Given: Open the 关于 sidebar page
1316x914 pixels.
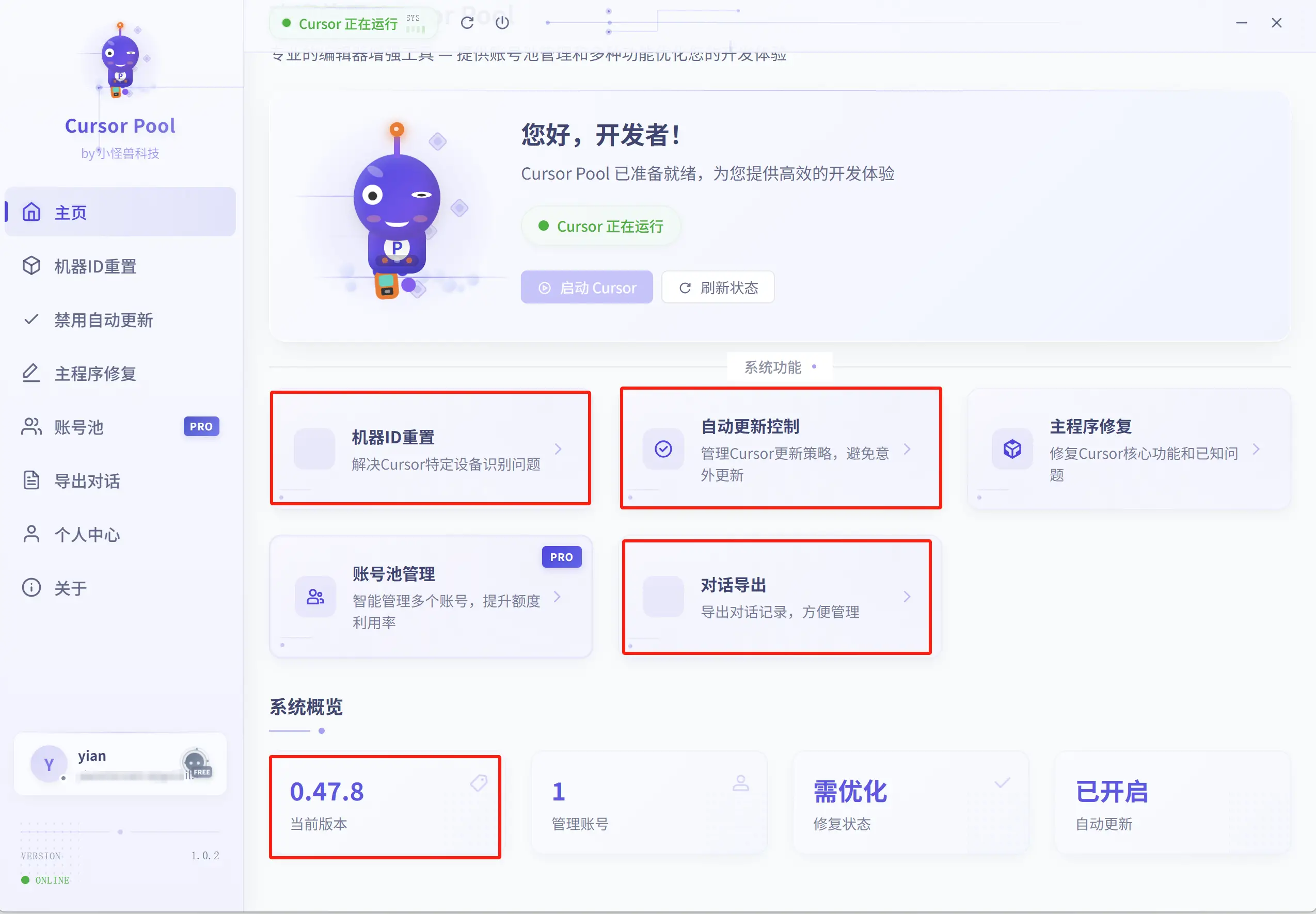Looking at the screenshot, I should pyautogui.click(x=120, y=587).
